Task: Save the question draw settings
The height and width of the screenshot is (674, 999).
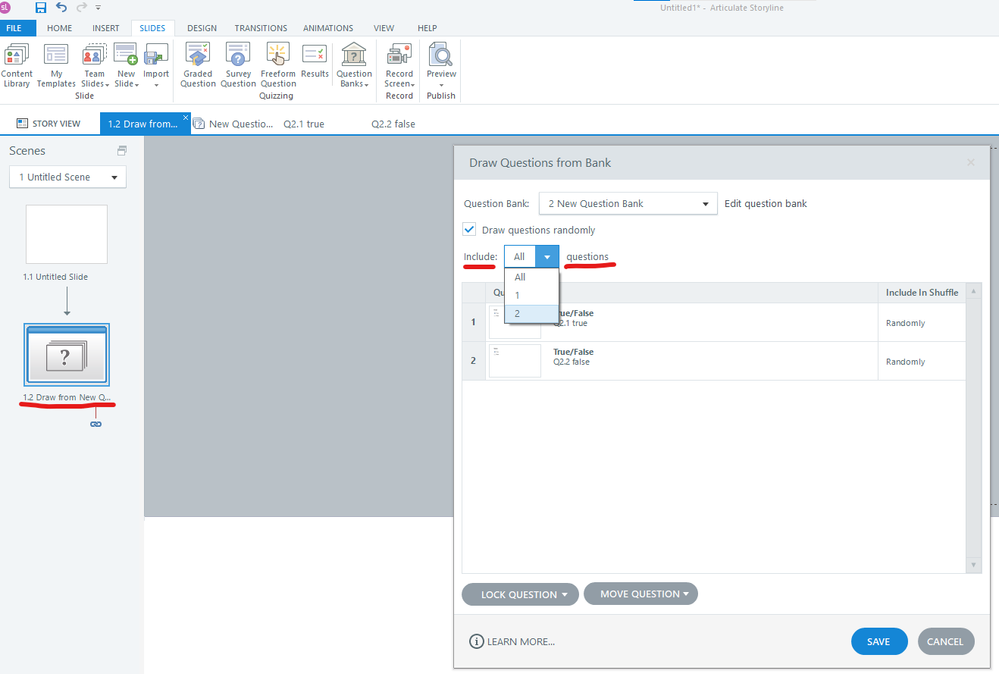Action: 878,642
